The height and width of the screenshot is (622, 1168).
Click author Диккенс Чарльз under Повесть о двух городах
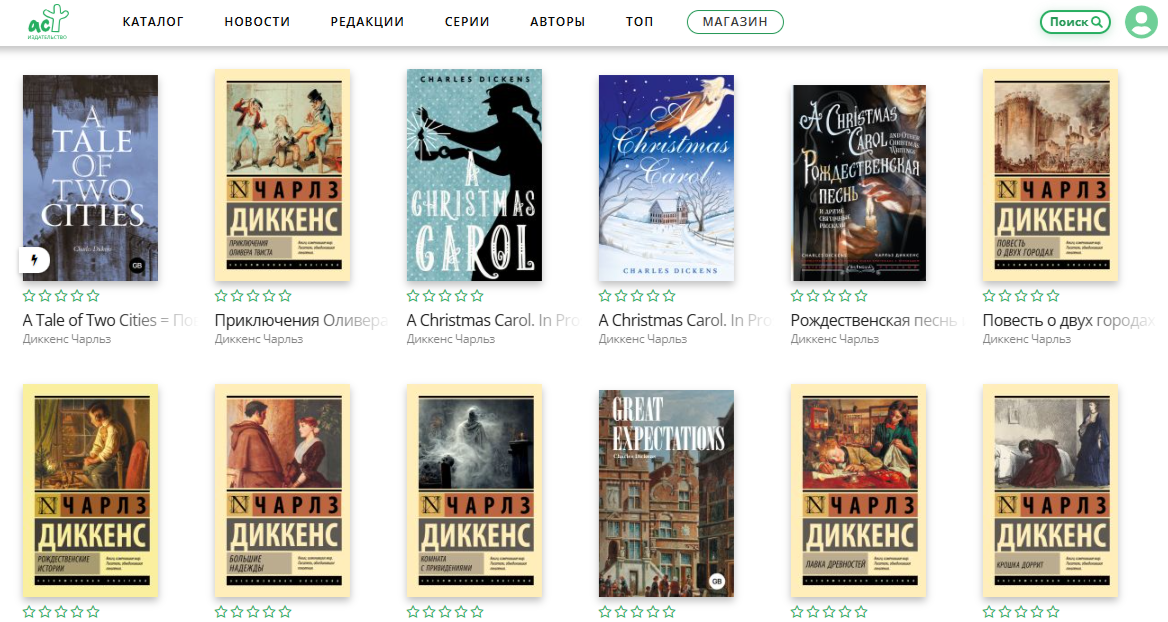point(1026,339)
